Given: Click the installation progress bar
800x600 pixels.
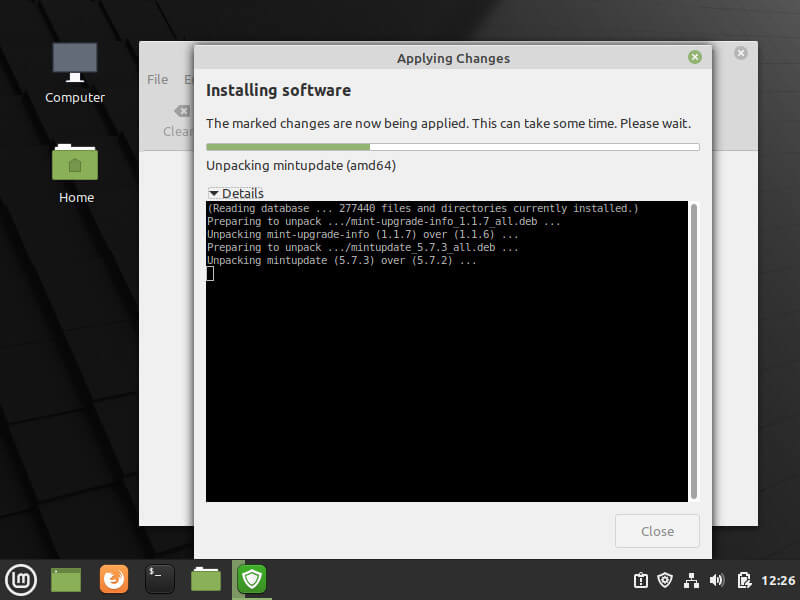Looking at the screenshot, I should tap(452, 147).
